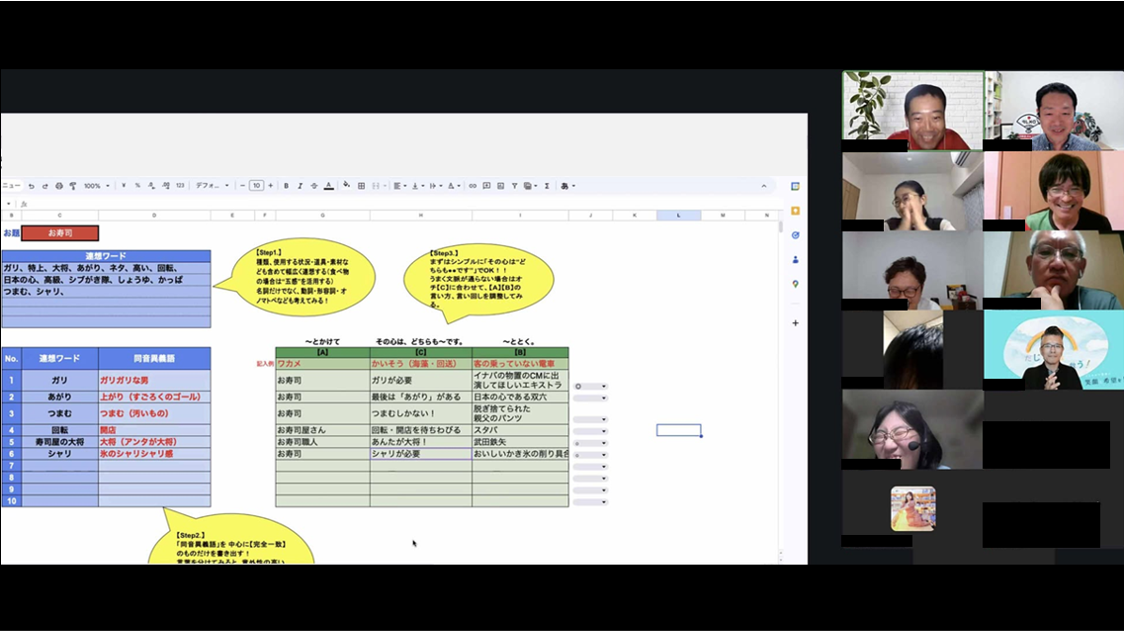Screen dimensions: 1124x631
Task: Increase the font size
Action: point(270,186)
